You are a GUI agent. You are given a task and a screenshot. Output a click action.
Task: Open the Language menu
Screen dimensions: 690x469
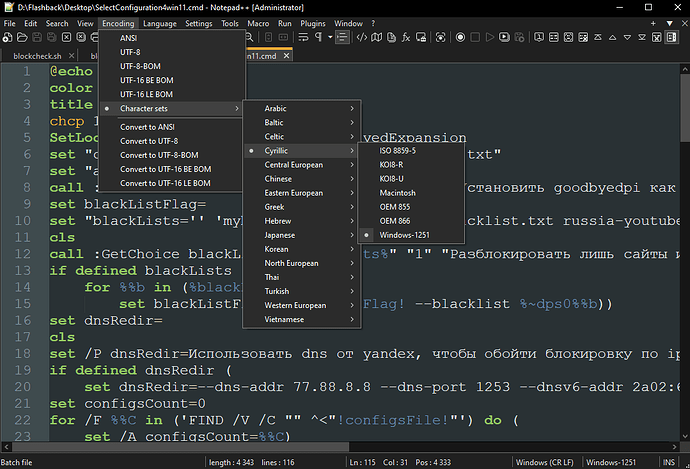point(160,23)
